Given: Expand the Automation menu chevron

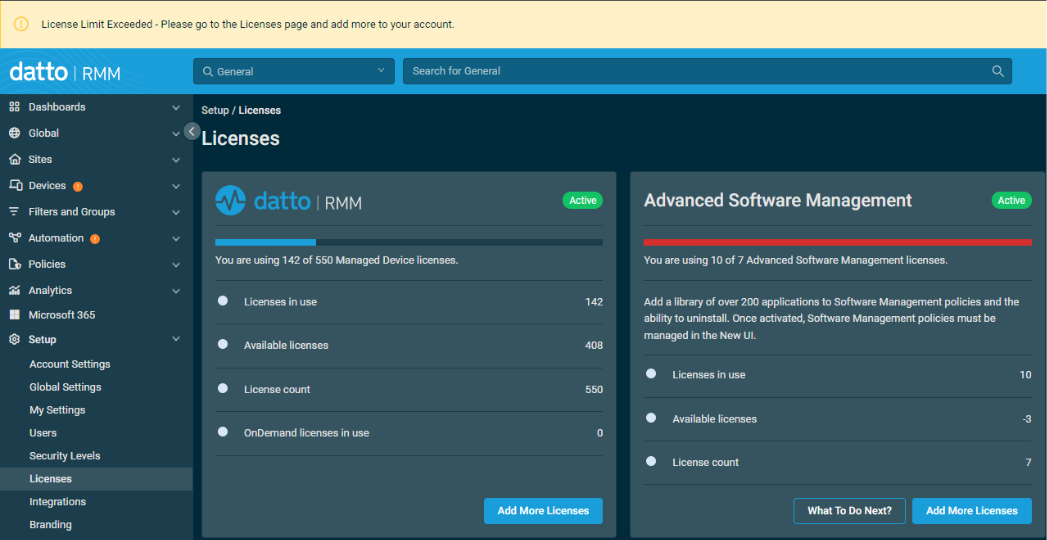Looking at the screenshot, I should tap(176, 238).
